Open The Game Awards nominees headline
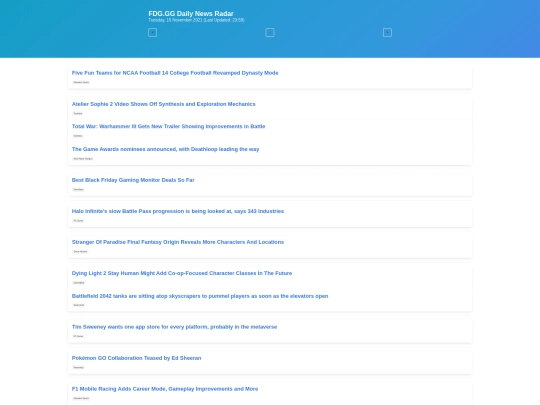Screen dimensions: 540x405 pos(165,149)
